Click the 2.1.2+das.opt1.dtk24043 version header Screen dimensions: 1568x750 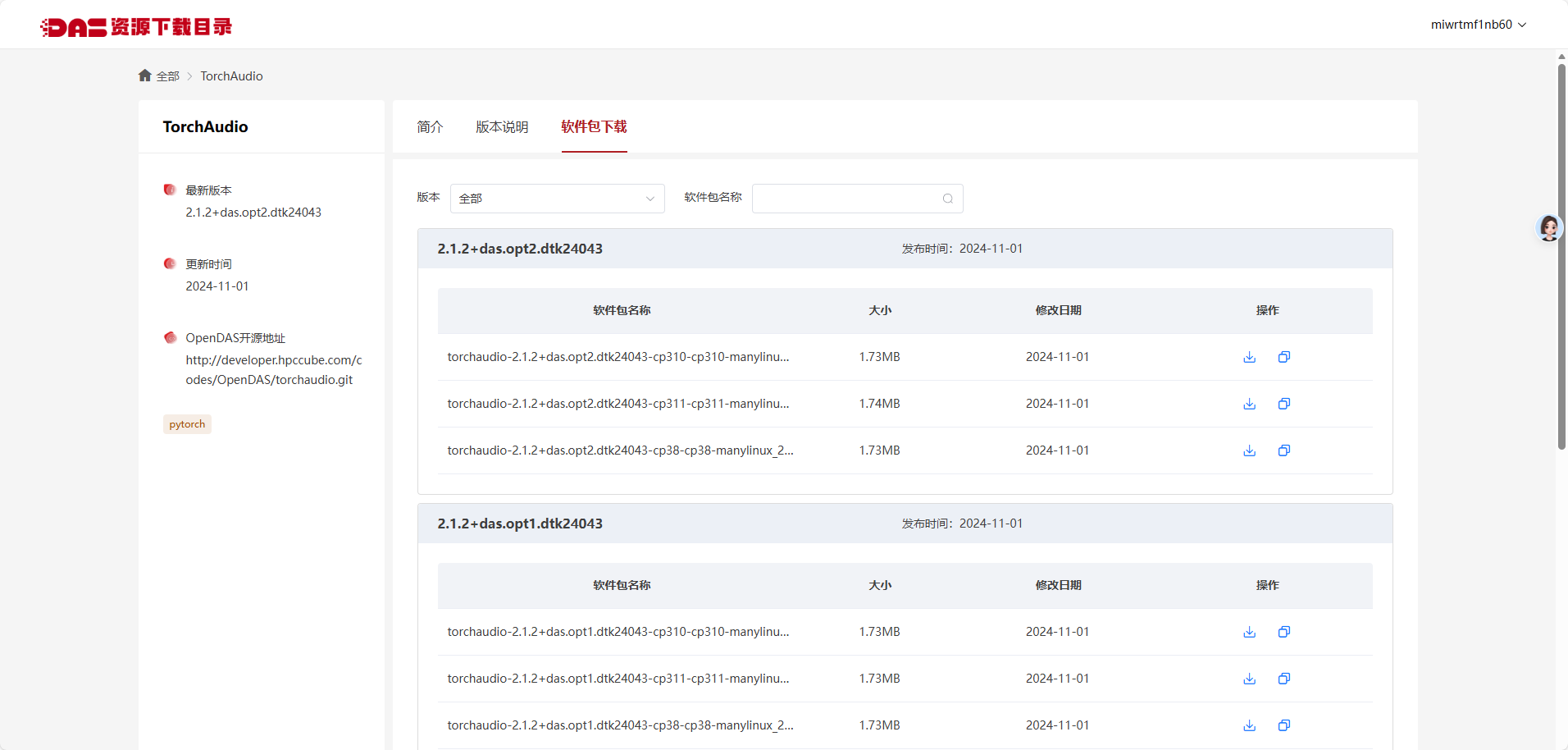pyautogui.click(x=520, y=524)
